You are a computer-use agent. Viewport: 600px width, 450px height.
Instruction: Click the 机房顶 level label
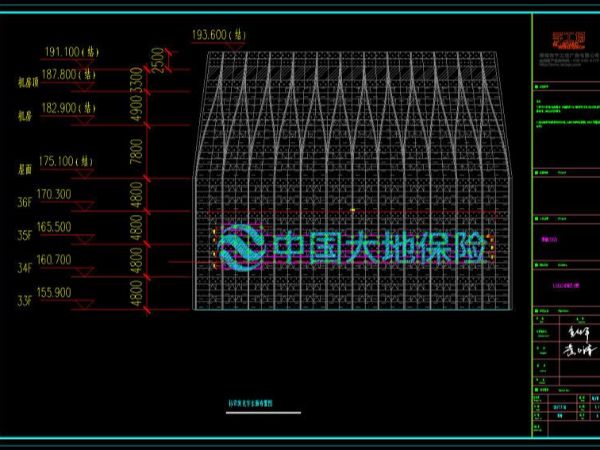click(28, 82)
